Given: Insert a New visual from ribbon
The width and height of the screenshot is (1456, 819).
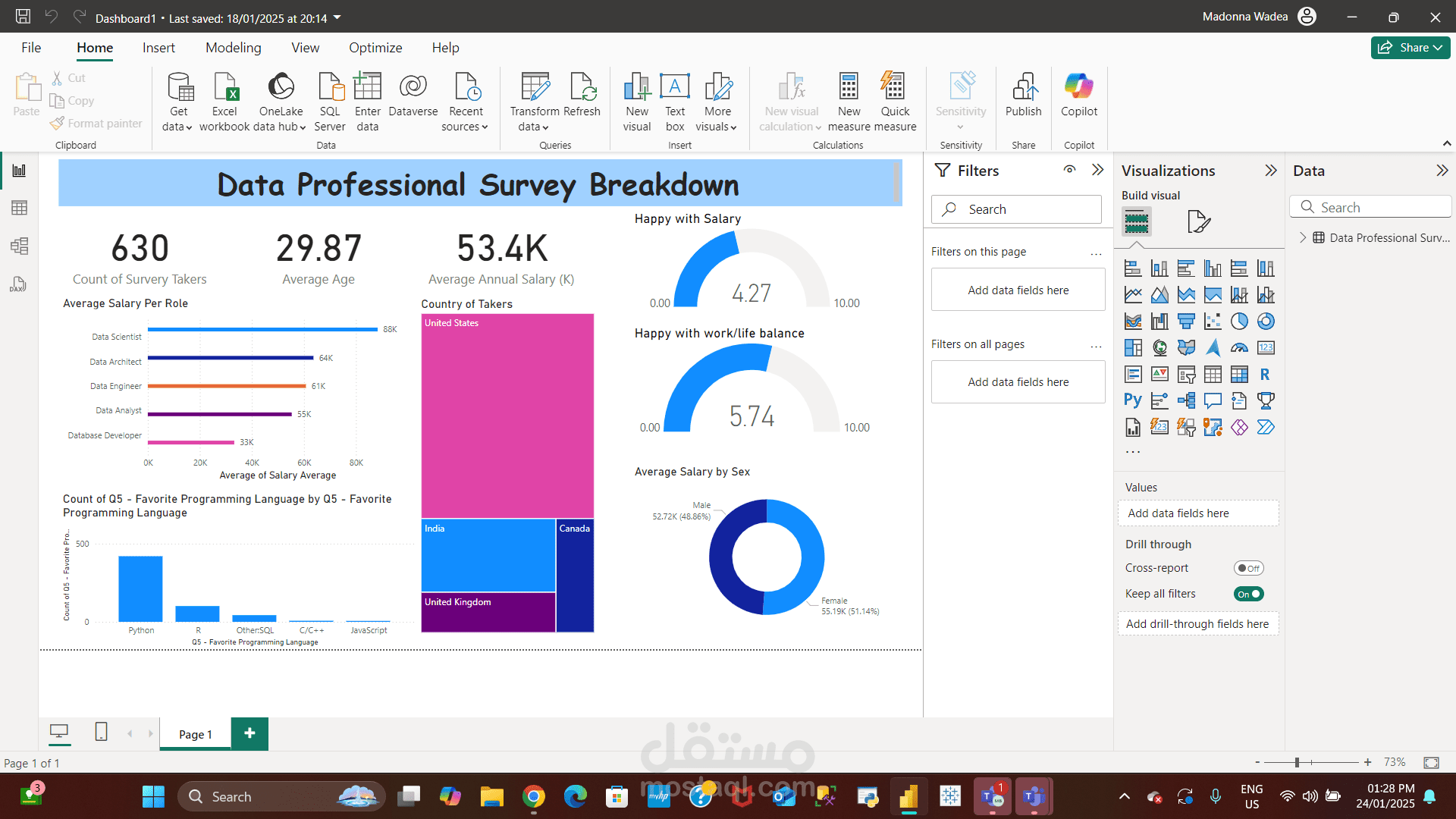Looking at the screenshot, I should [x=637, y=102].
